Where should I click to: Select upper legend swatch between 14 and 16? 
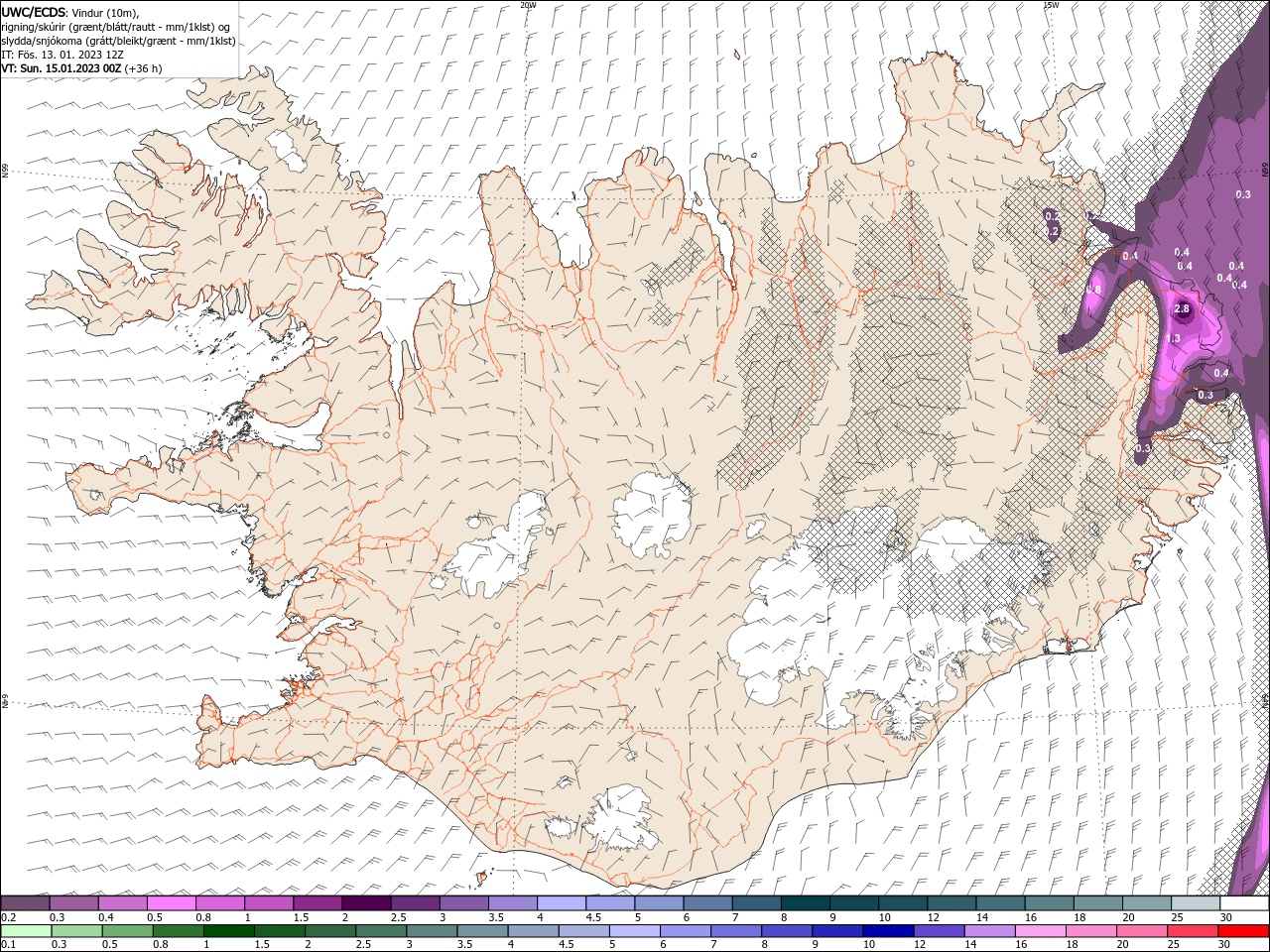pyautogui.click(x=999, y=903)
